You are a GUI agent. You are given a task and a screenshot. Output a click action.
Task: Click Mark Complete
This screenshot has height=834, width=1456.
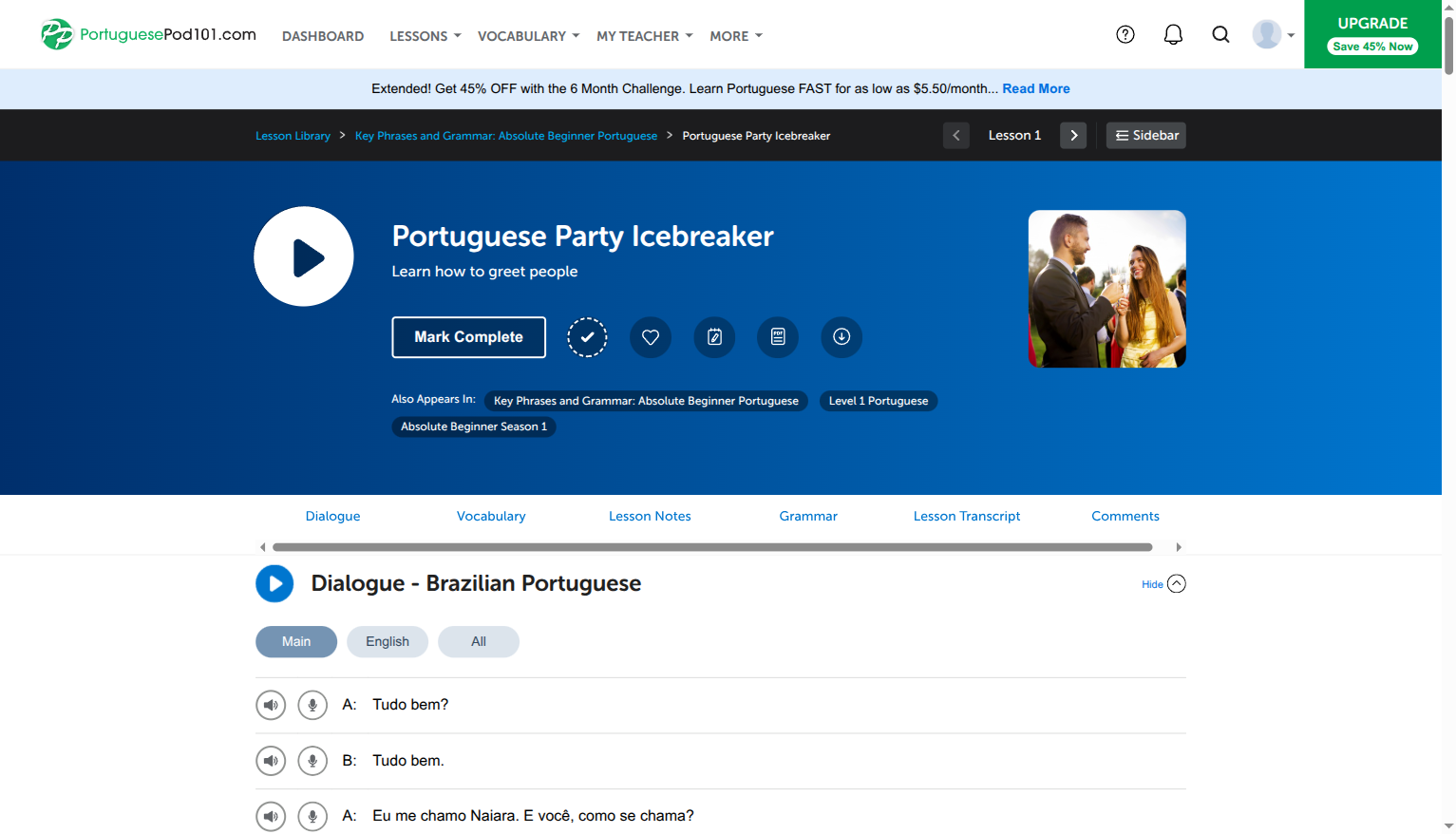[468, 337]
